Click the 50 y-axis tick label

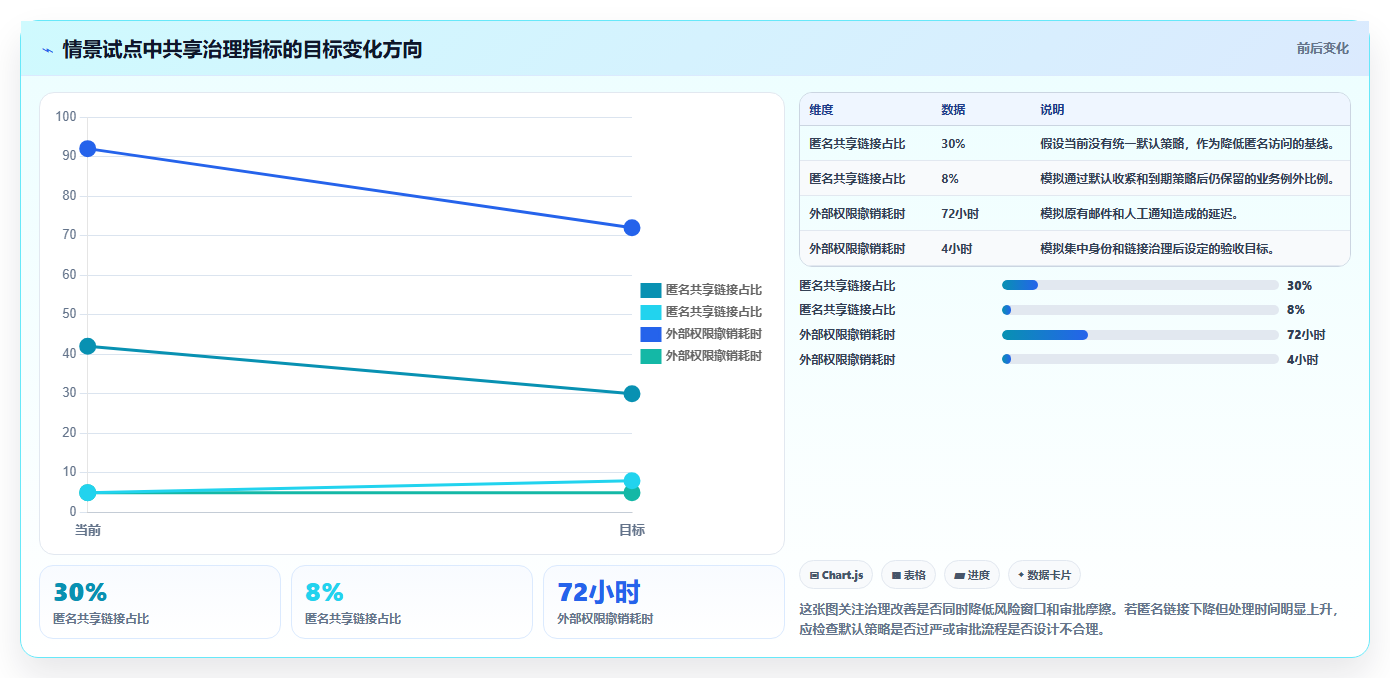69,314
